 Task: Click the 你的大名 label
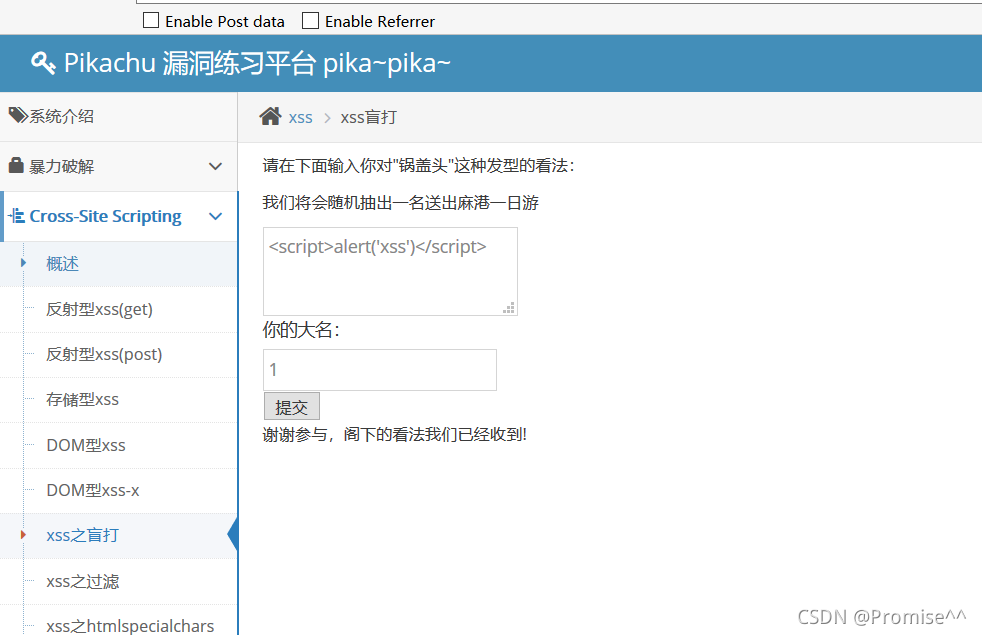pyautogui.click(x=301, y=330)
